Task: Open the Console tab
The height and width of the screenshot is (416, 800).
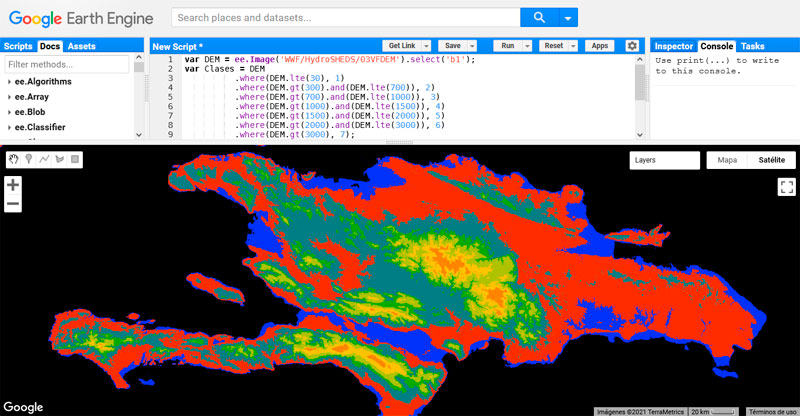Action: (716, 46)
